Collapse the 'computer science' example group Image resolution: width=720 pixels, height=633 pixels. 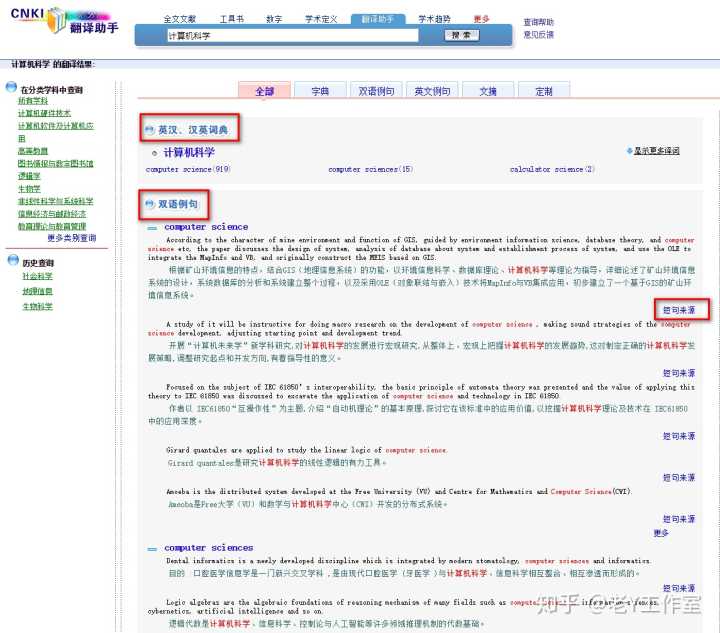(x=152, y=228)
